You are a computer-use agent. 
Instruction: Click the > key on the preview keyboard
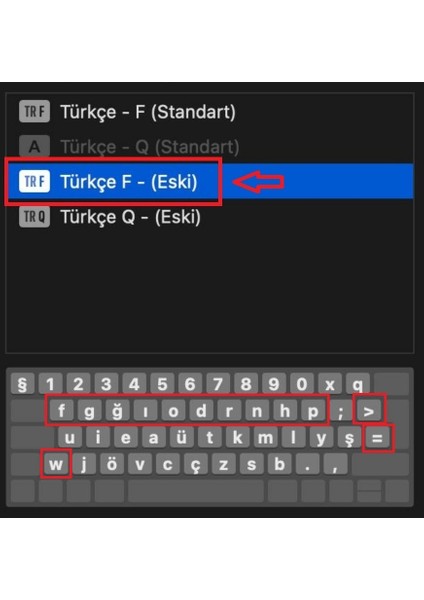tap(369, 411)
